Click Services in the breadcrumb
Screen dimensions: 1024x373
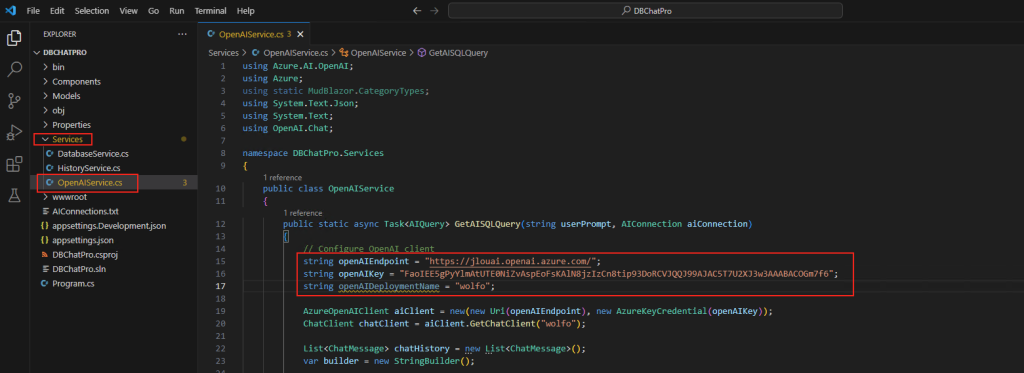(223, 53)
